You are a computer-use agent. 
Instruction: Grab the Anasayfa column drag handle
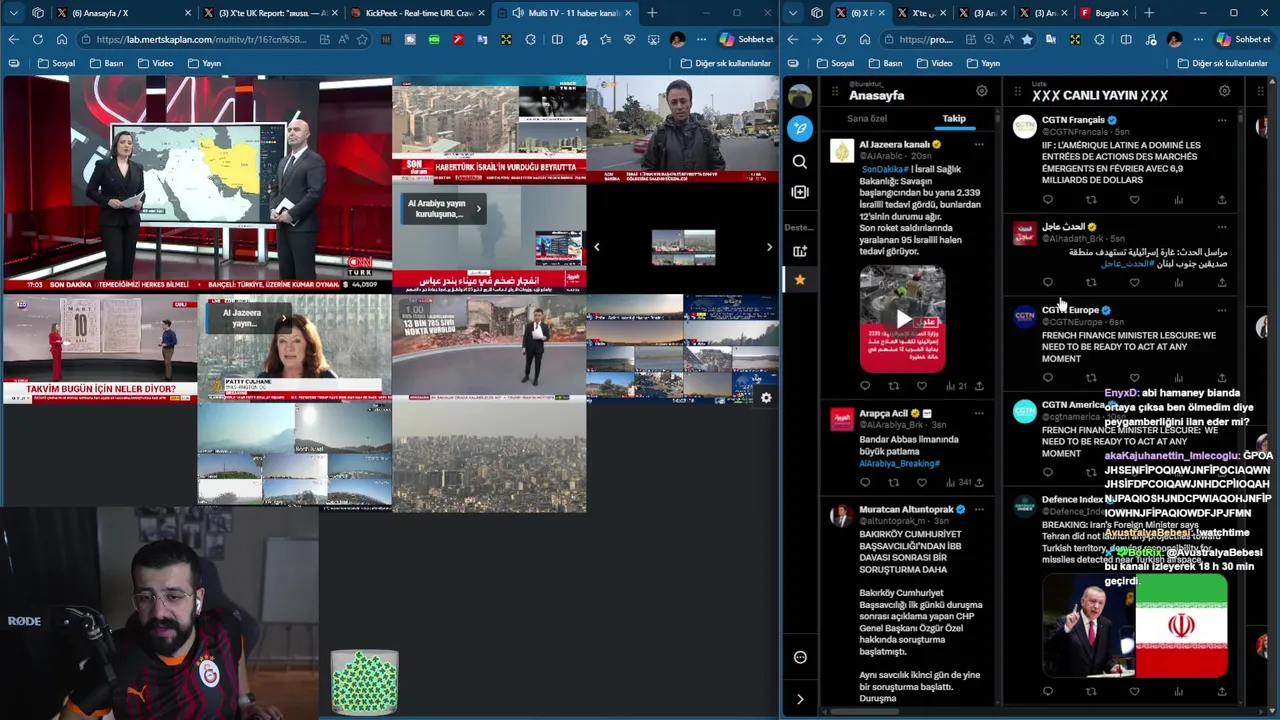835,92
